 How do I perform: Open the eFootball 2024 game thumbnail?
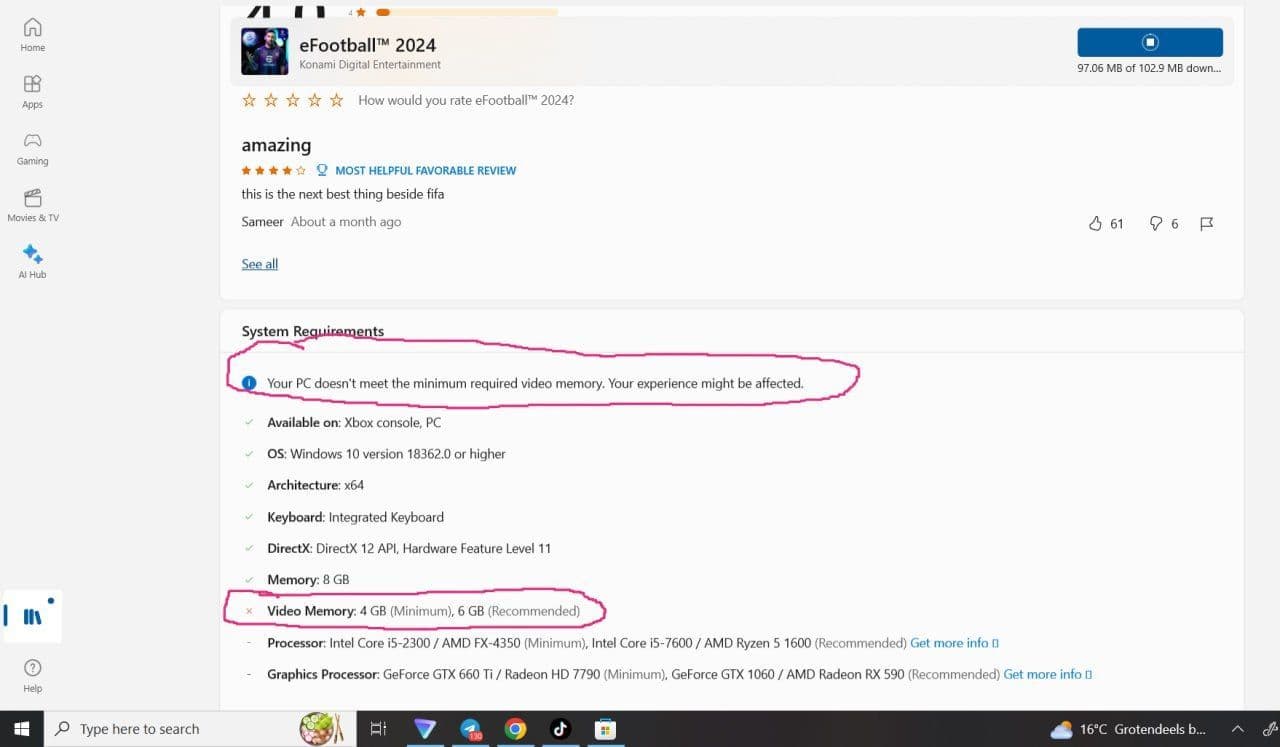point(264,51)
